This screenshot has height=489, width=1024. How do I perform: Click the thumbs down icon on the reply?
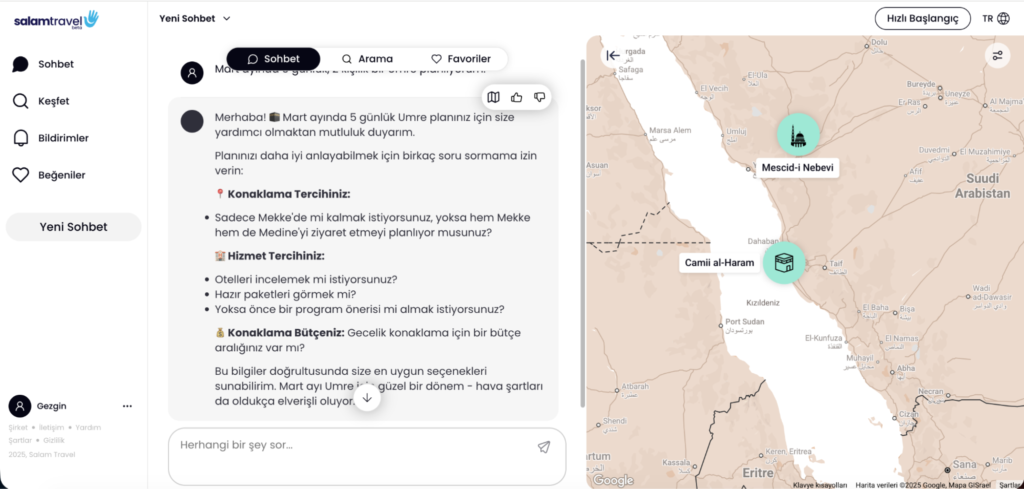pos(540,97)
